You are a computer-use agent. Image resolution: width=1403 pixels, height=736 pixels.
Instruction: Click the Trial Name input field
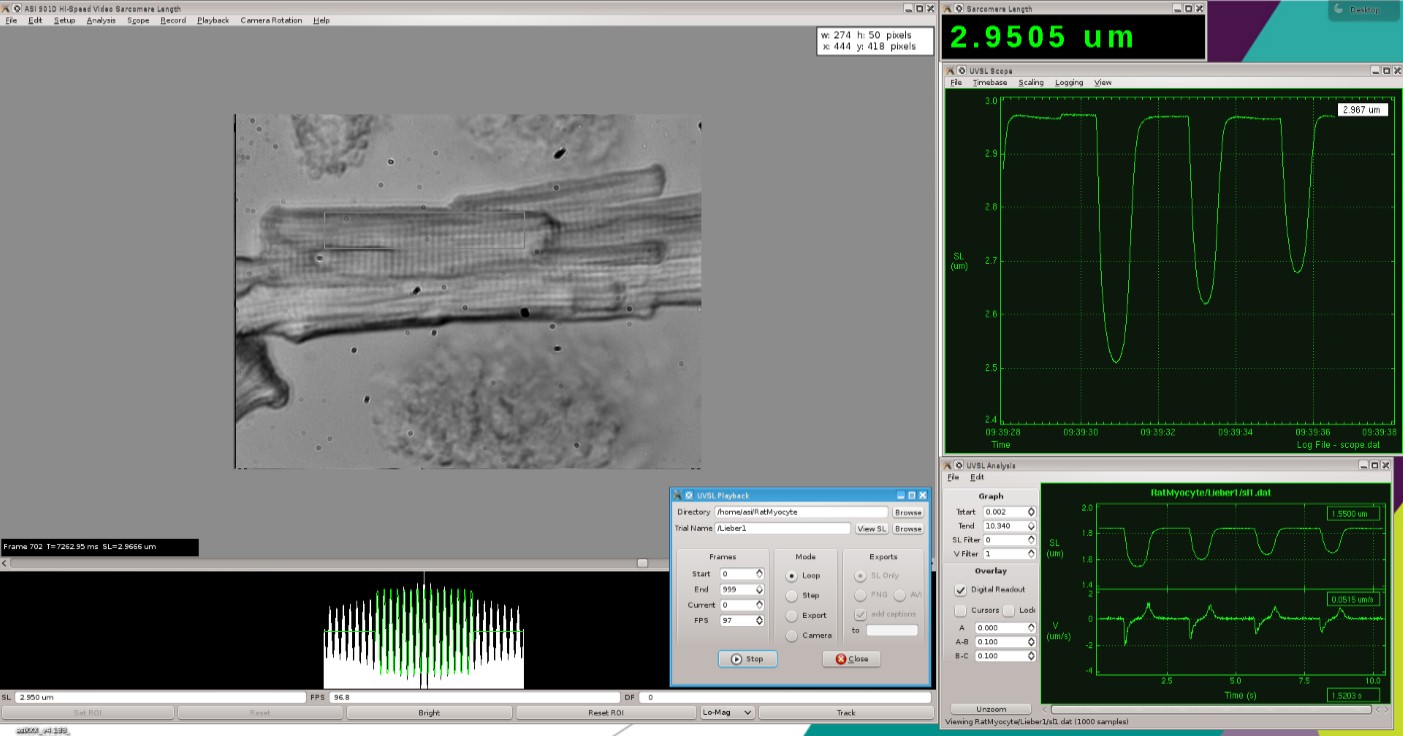tap(782, 528)
